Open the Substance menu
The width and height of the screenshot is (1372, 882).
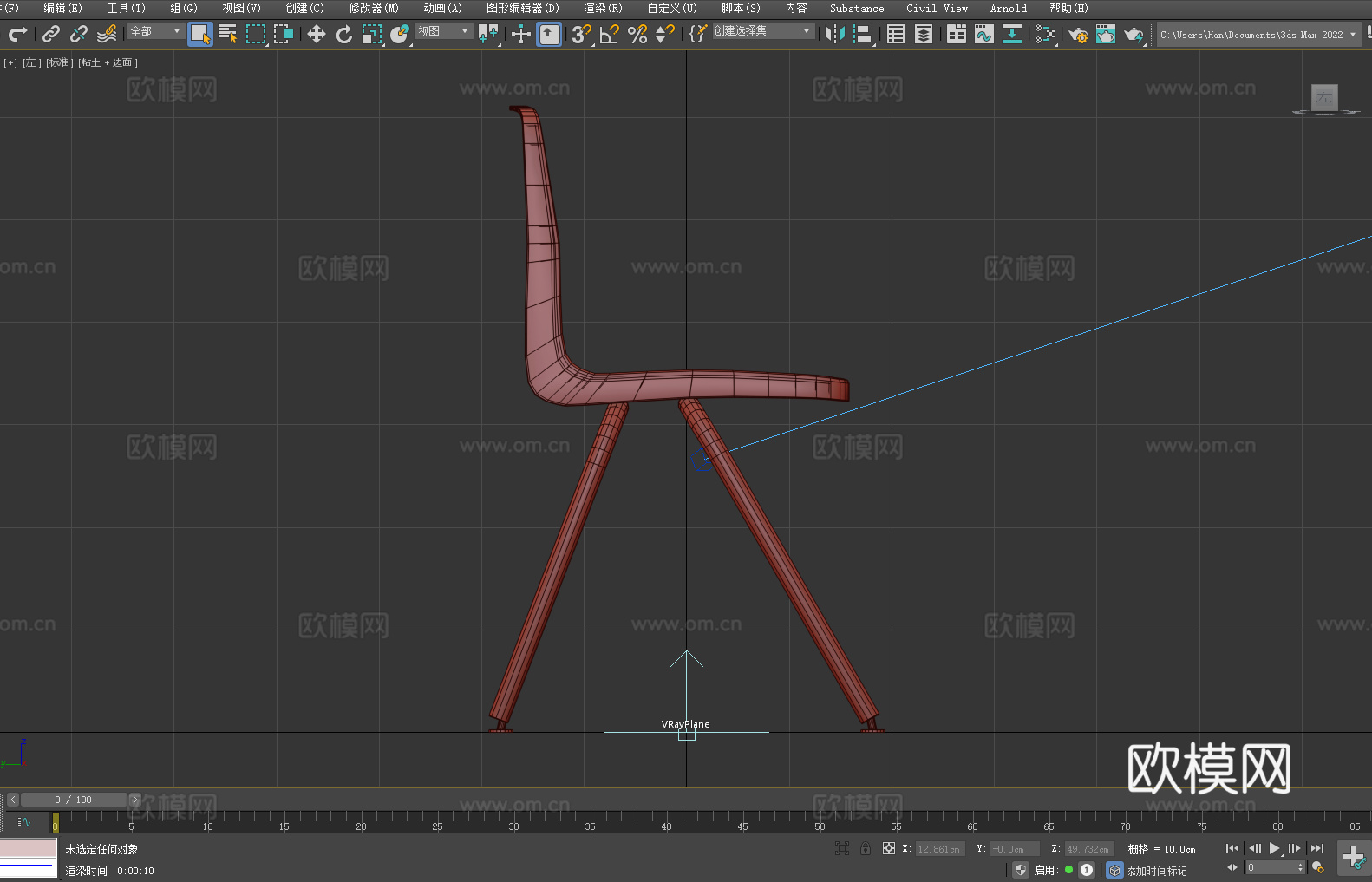point(857,8)
